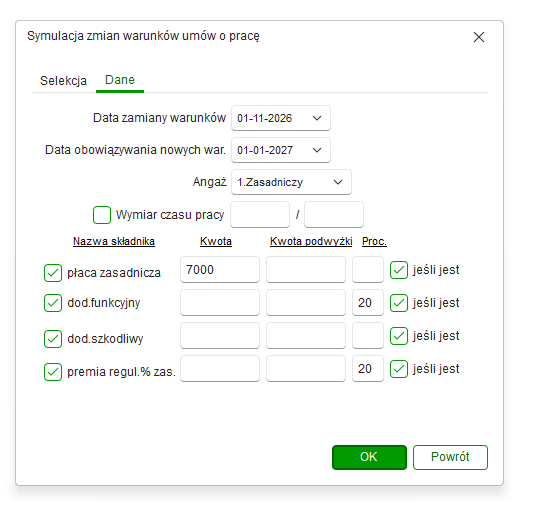Viewport: 539px width, 522px height.
Task: Toggle dod.szkodliwy checkbox
Action: 53,339
